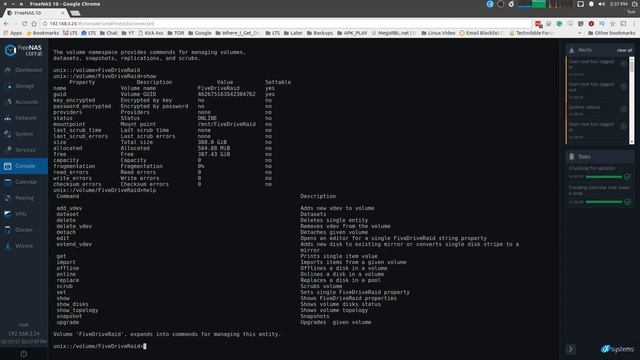
Task: Click the Console sidebar icon
Action: pyautogui.click(x=8, y=166)
